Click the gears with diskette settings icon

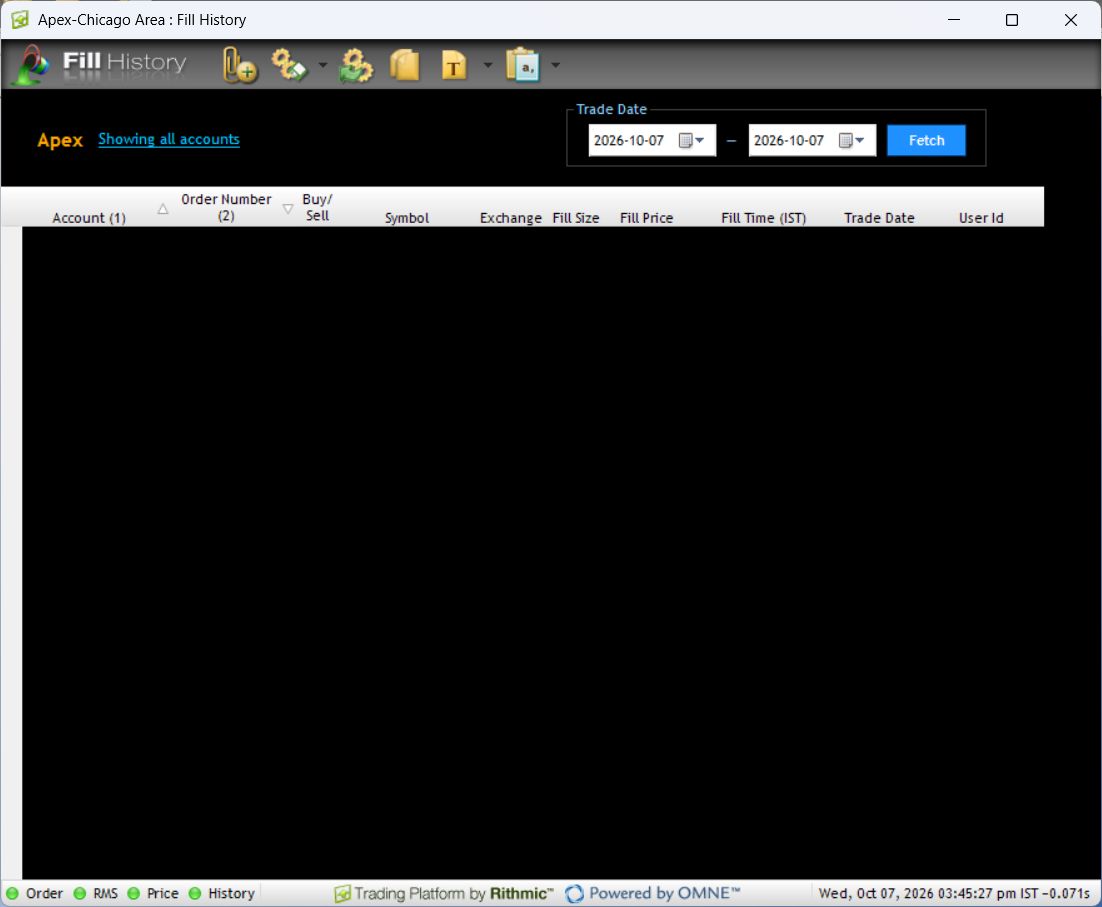tap(290, 65)
